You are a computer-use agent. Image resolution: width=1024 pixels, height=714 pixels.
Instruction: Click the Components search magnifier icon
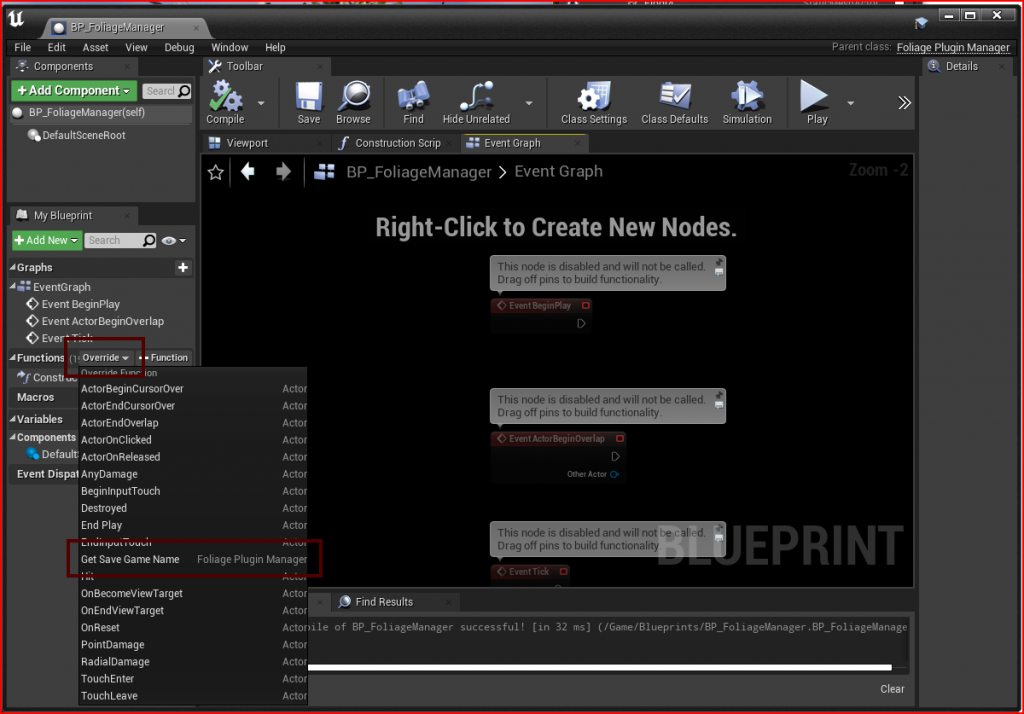(184, 91)
